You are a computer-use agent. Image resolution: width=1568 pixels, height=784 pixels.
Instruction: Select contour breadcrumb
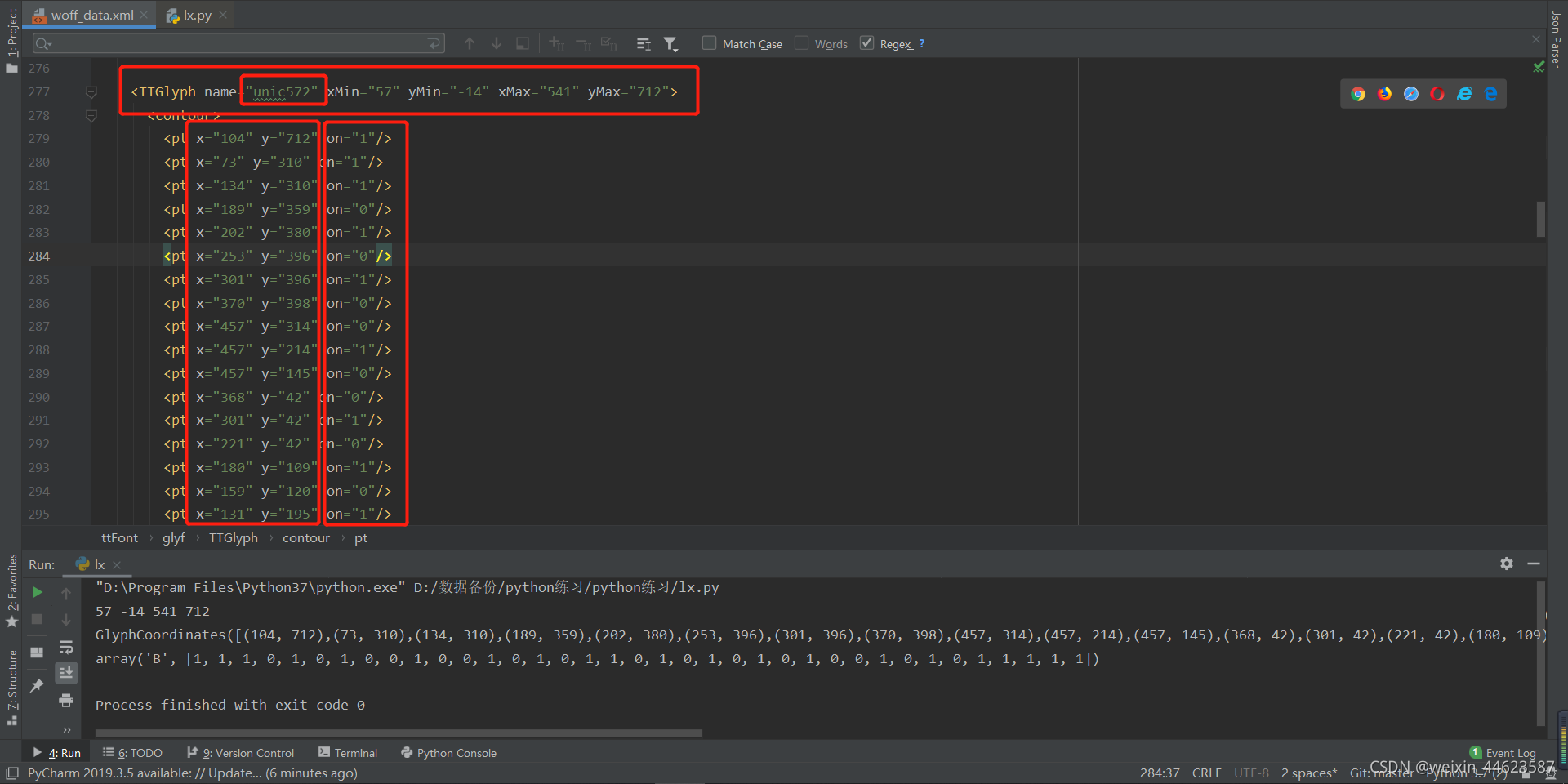coord(305,537)
